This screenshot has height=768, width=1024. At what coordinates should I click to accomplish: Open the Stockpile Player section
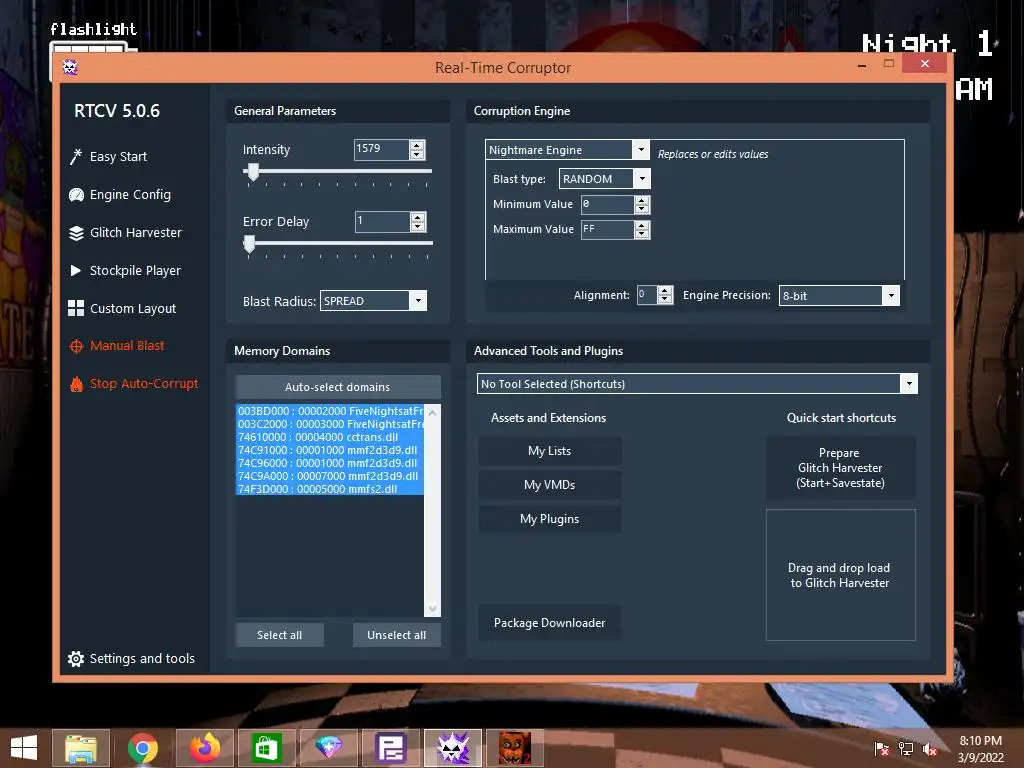pyautogui.click(x=135, y=270)
